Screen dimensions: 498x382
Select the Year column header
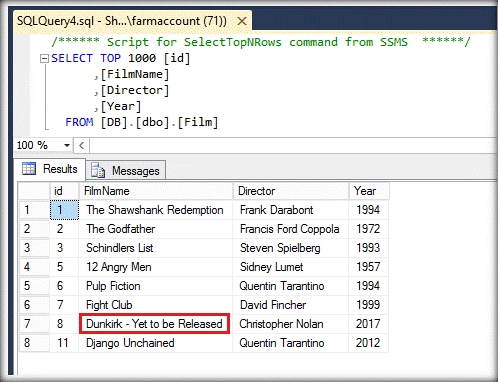point(369,191)
